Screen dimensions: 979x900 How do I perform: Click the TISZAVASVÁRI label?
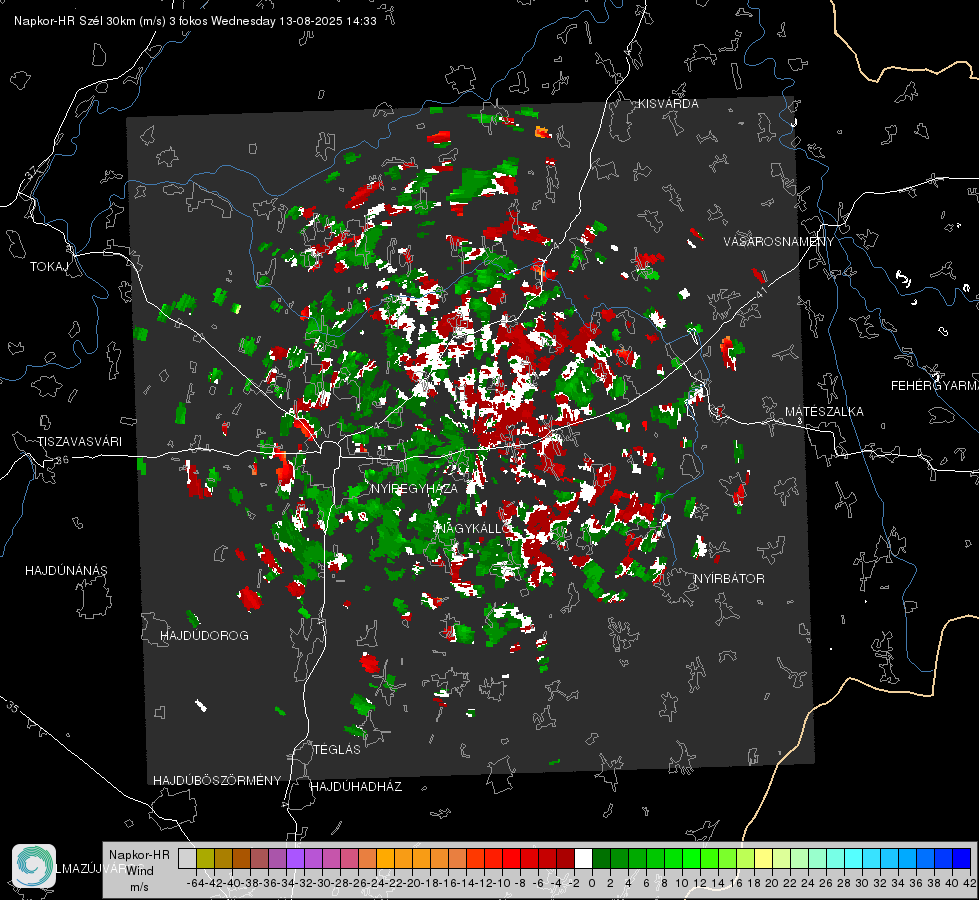(80, 442)
